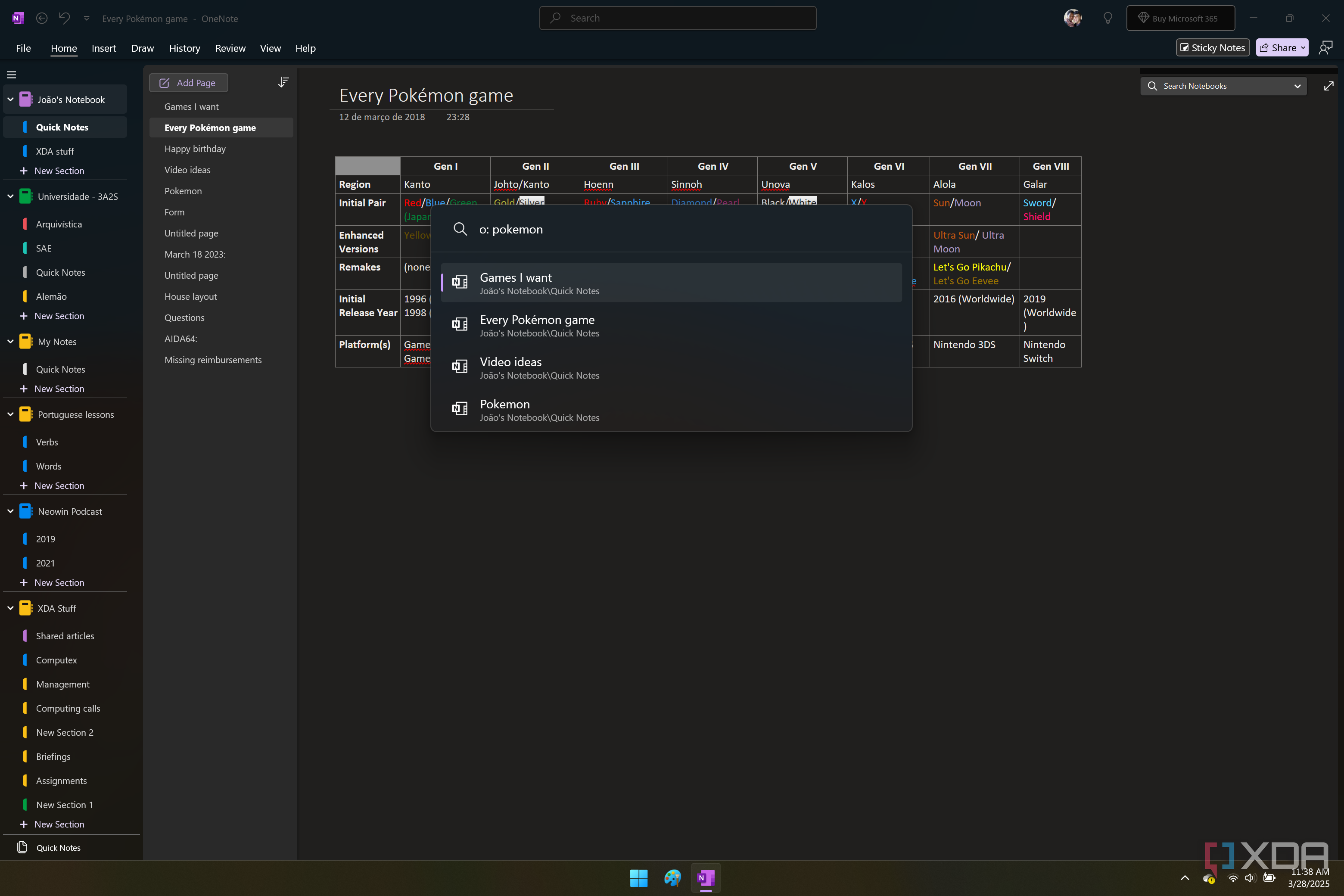This screenshot has width=1344, height=896.
Task: Click the back arrow in title bar
Action: tap(42, 18)
